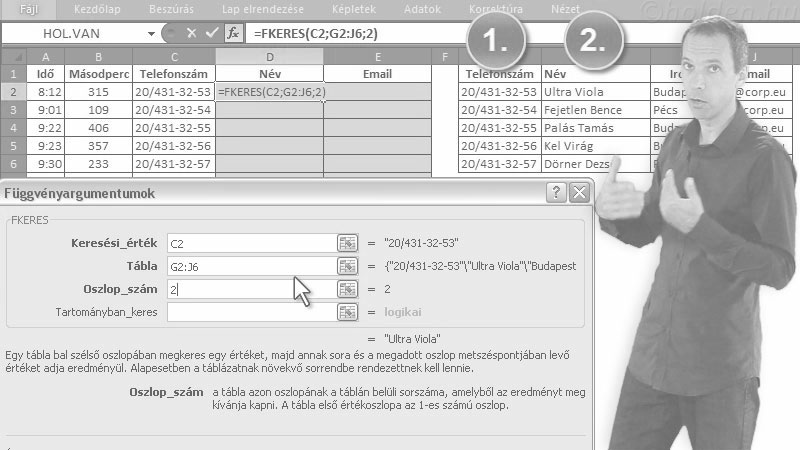Collapse dialog via Keresési_érték range selector icon
Viewport: 800px width, 450px height.
347,243
